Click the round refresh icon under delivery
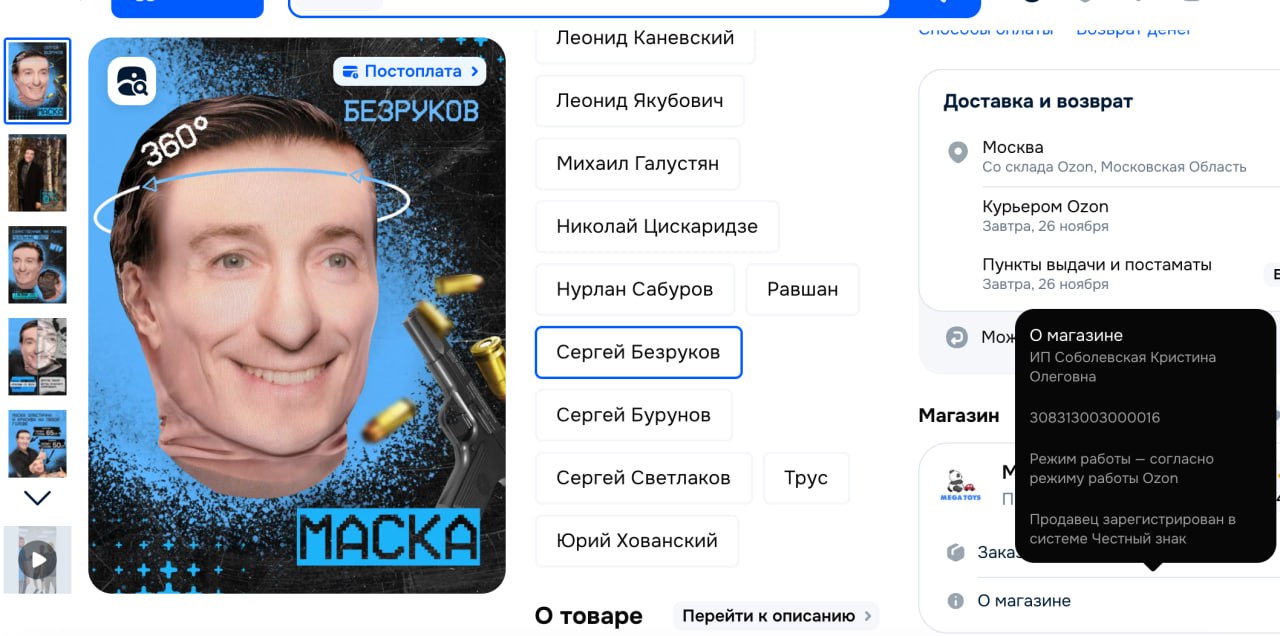This screenshot has width=1280, height=636. coord(957,337)
